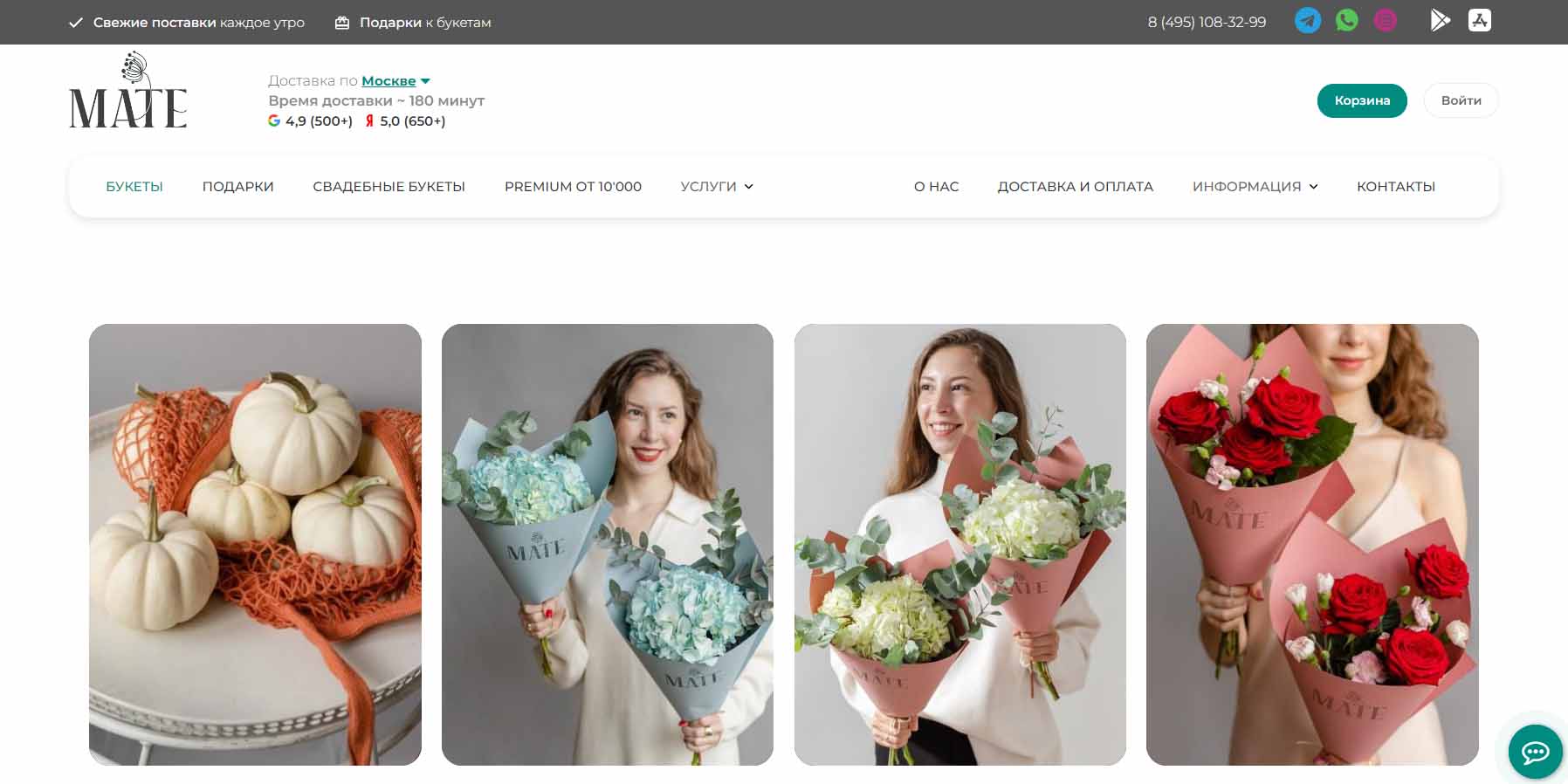This screenshot has height=784, width=1568.
Task: Open the white pumpkins photo card
Action: click(255, 544)
